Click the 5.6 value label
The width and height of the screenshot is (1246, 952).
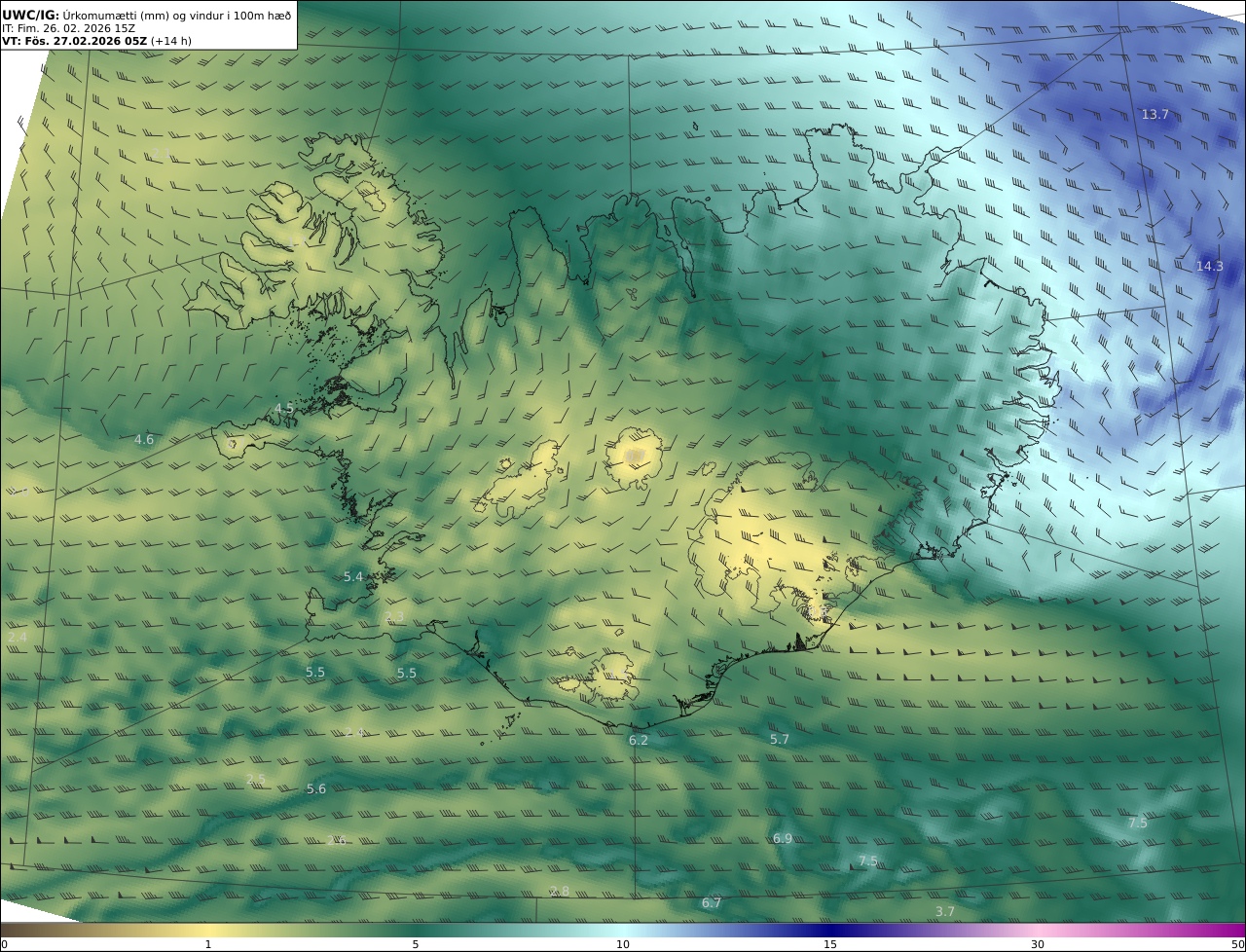tap(315, 789)
